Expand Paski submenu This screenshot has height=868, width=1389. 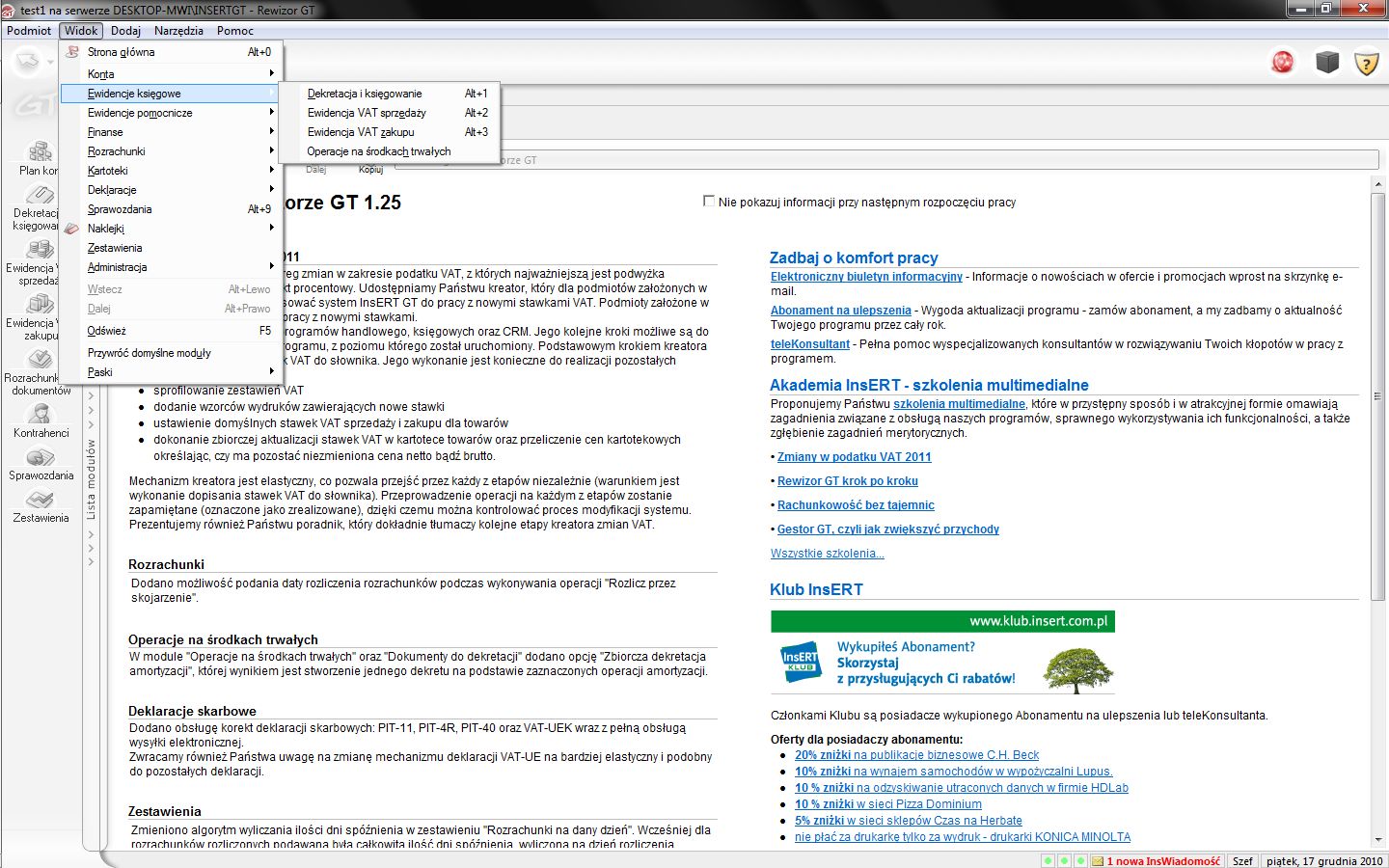coord(170,372)
